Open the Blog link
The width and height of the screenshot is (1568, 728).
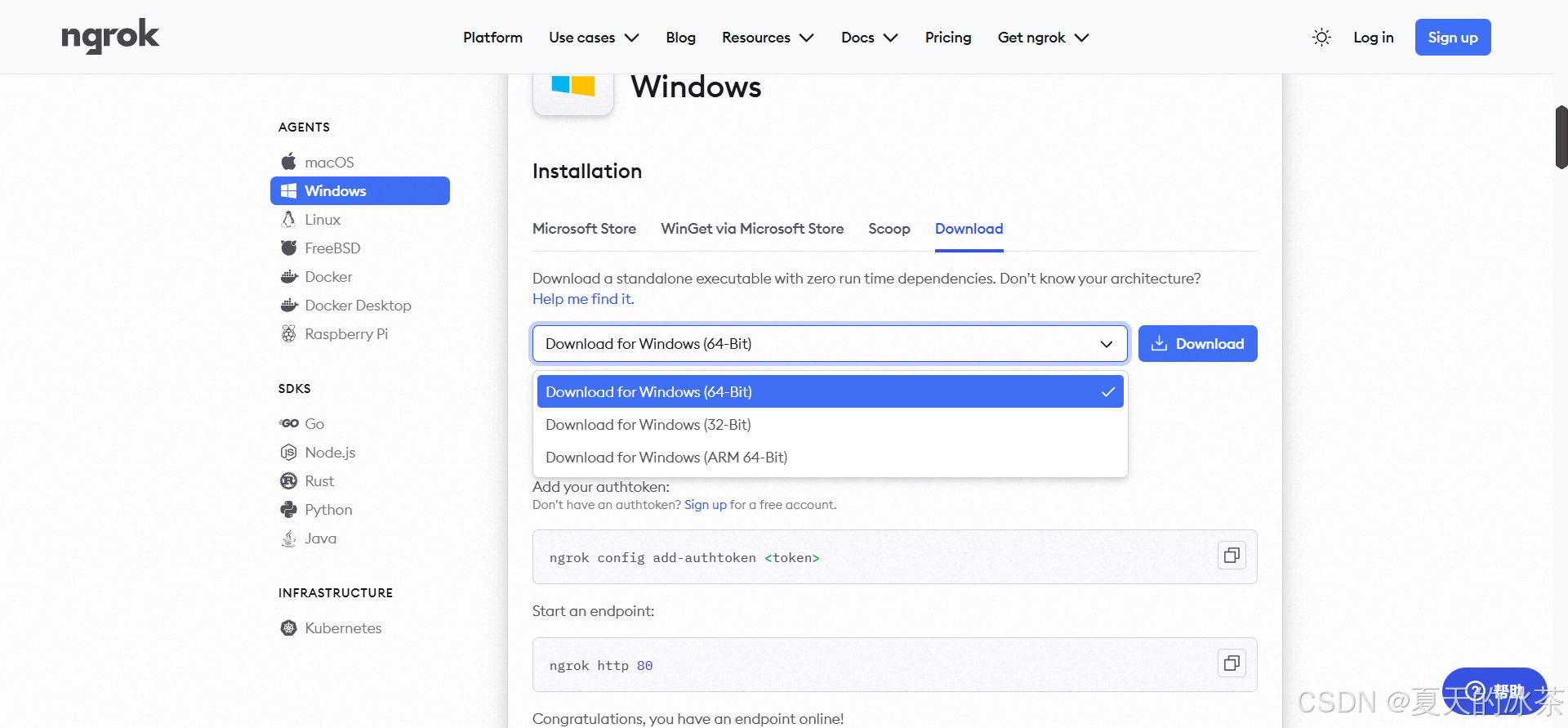click(680, 38)
